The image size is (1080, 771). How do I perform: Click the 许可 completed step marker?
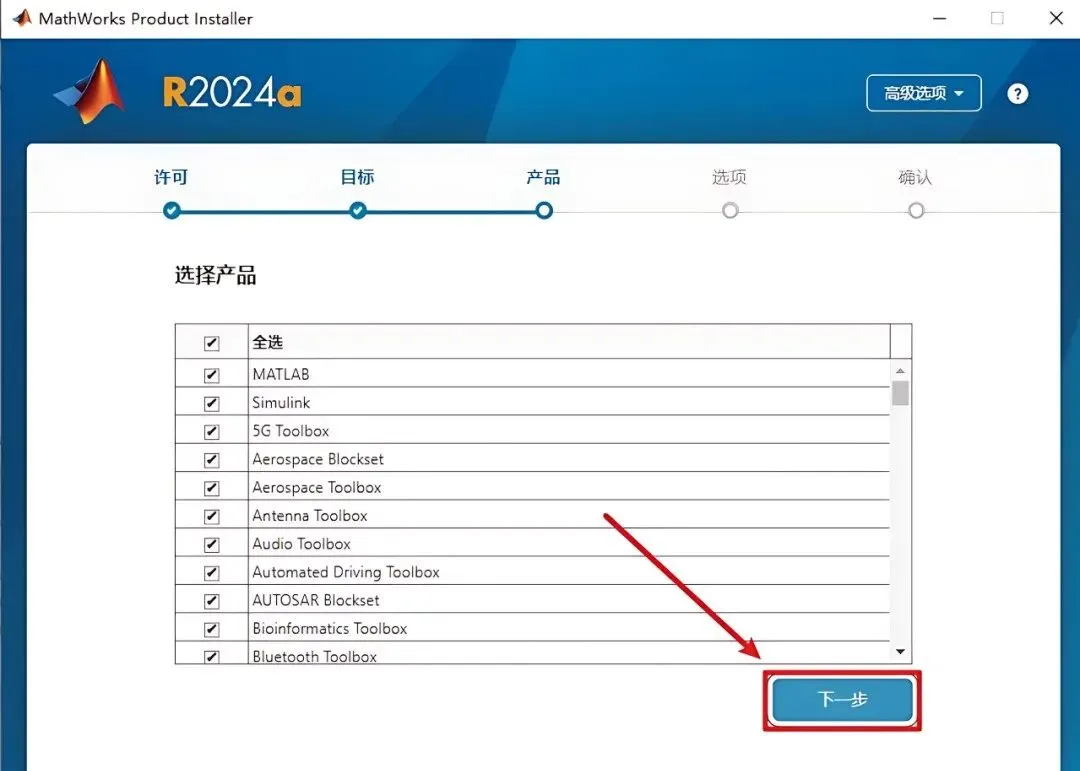point(172,210)
